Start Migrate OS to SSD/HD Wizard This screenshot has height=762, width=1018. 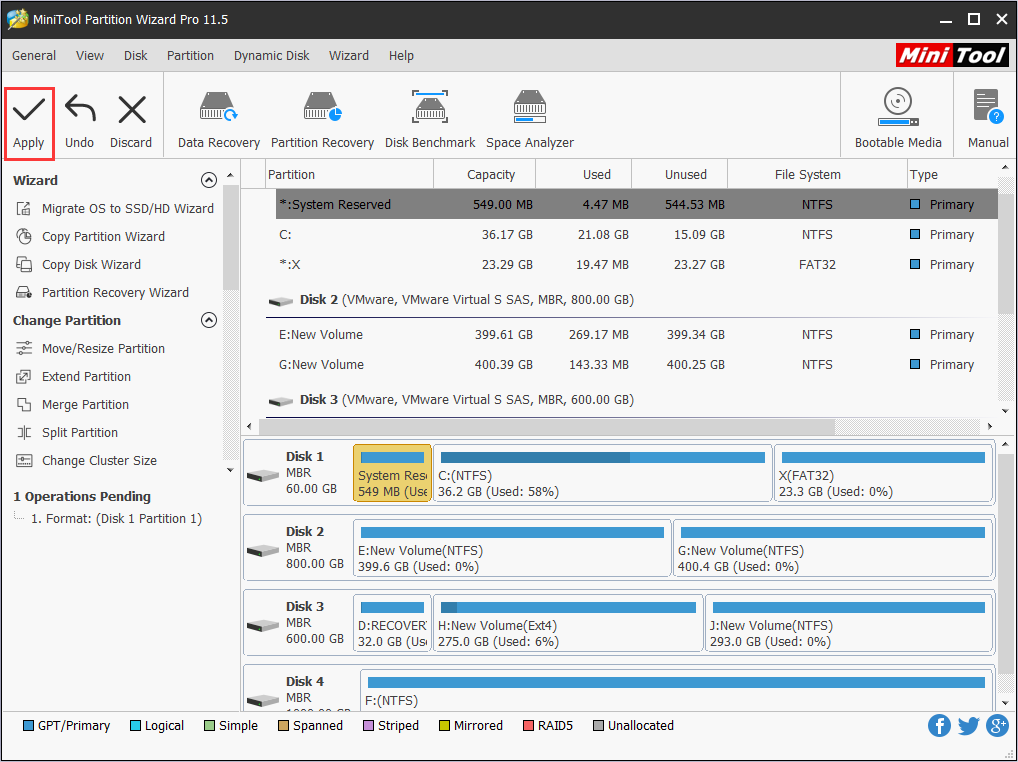click(114, 208)
